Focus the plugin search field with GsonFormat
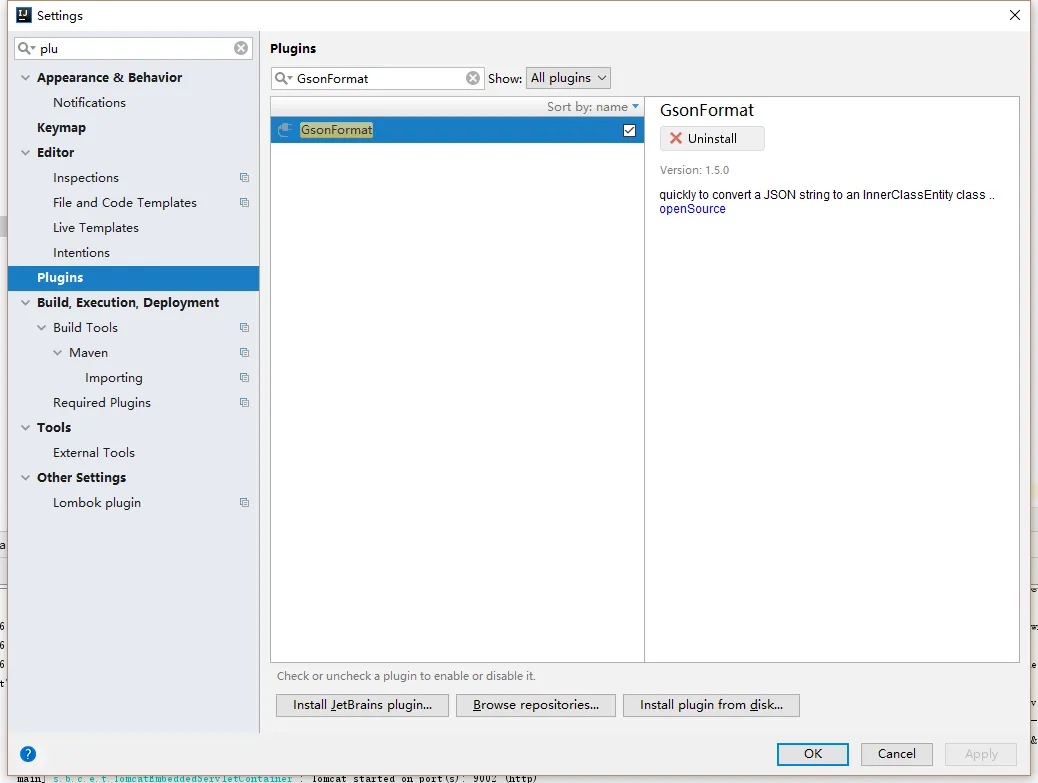The image size is (1038, 783). click(x=377, y=78)
